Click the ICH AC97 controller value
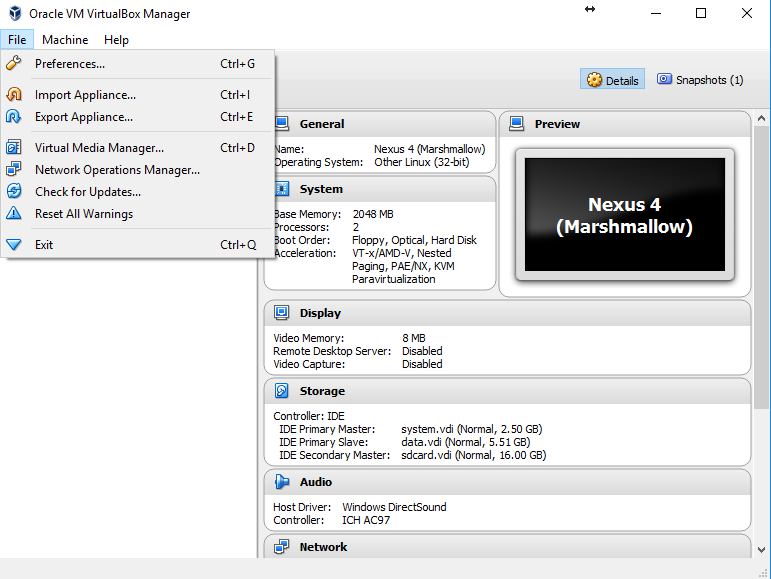Viewport: 771px width, 579px height. tap(366, 520)
